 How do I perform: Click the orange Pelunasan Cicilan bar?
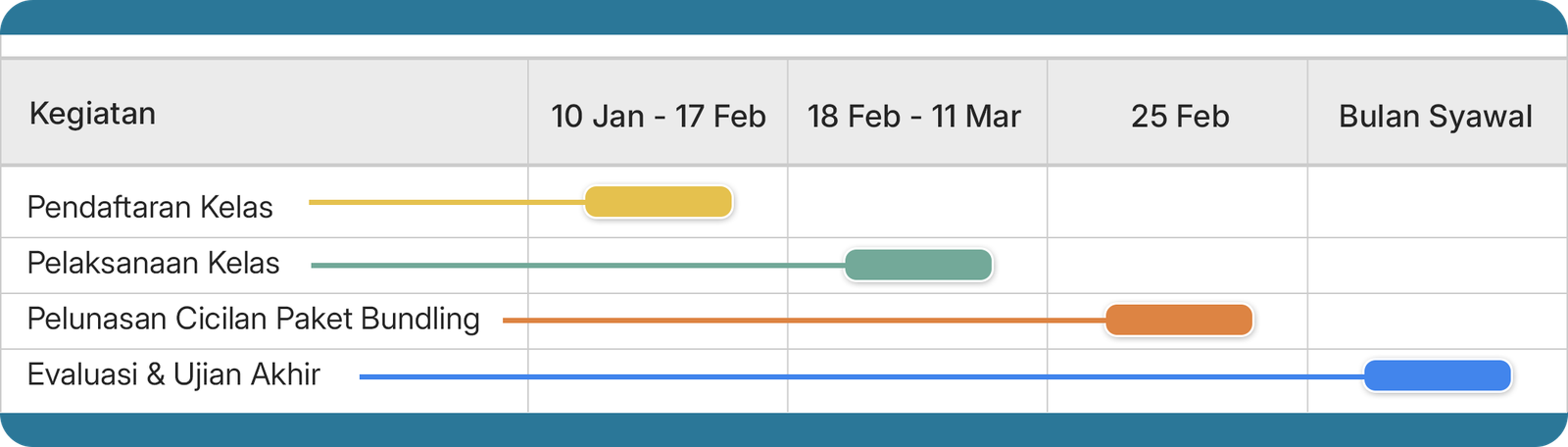(x=1179, y=320)
